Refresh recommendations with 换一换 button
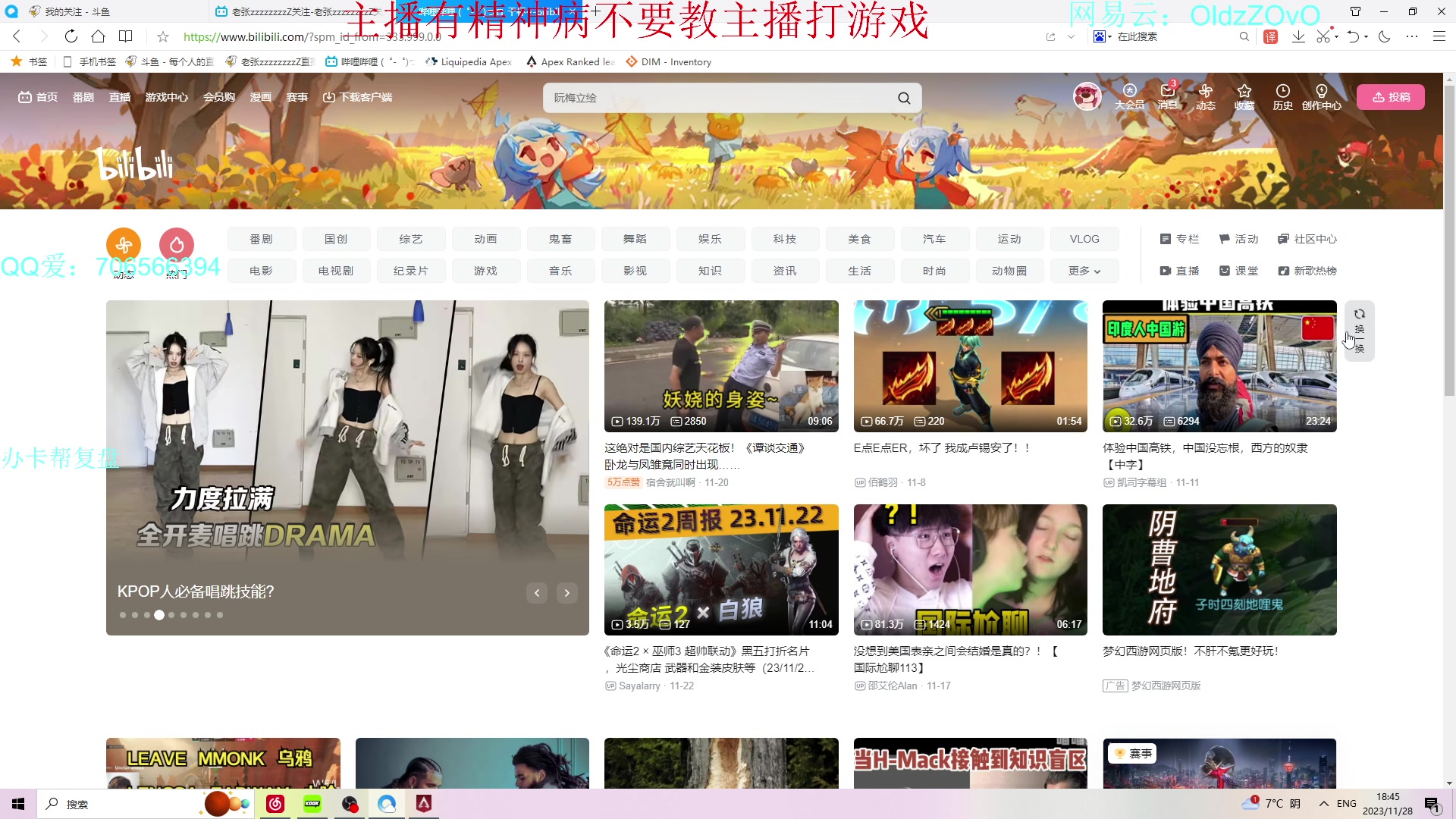This screenshot has width=1456, height=819. (x=1359, y=331)
